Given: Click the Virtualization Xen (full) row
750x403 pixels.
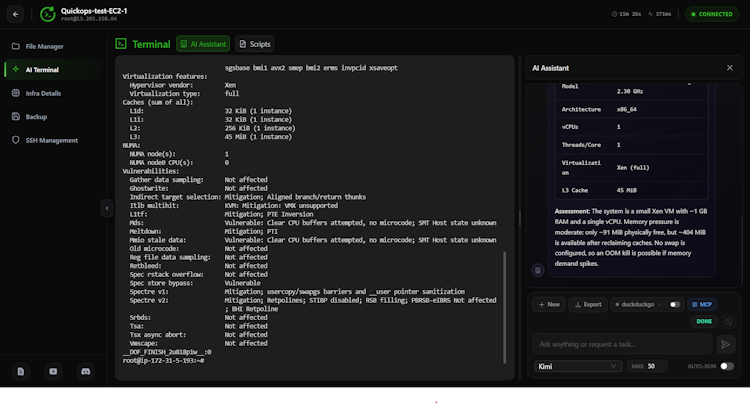Looking at the screenshot, I should point(631,168).
